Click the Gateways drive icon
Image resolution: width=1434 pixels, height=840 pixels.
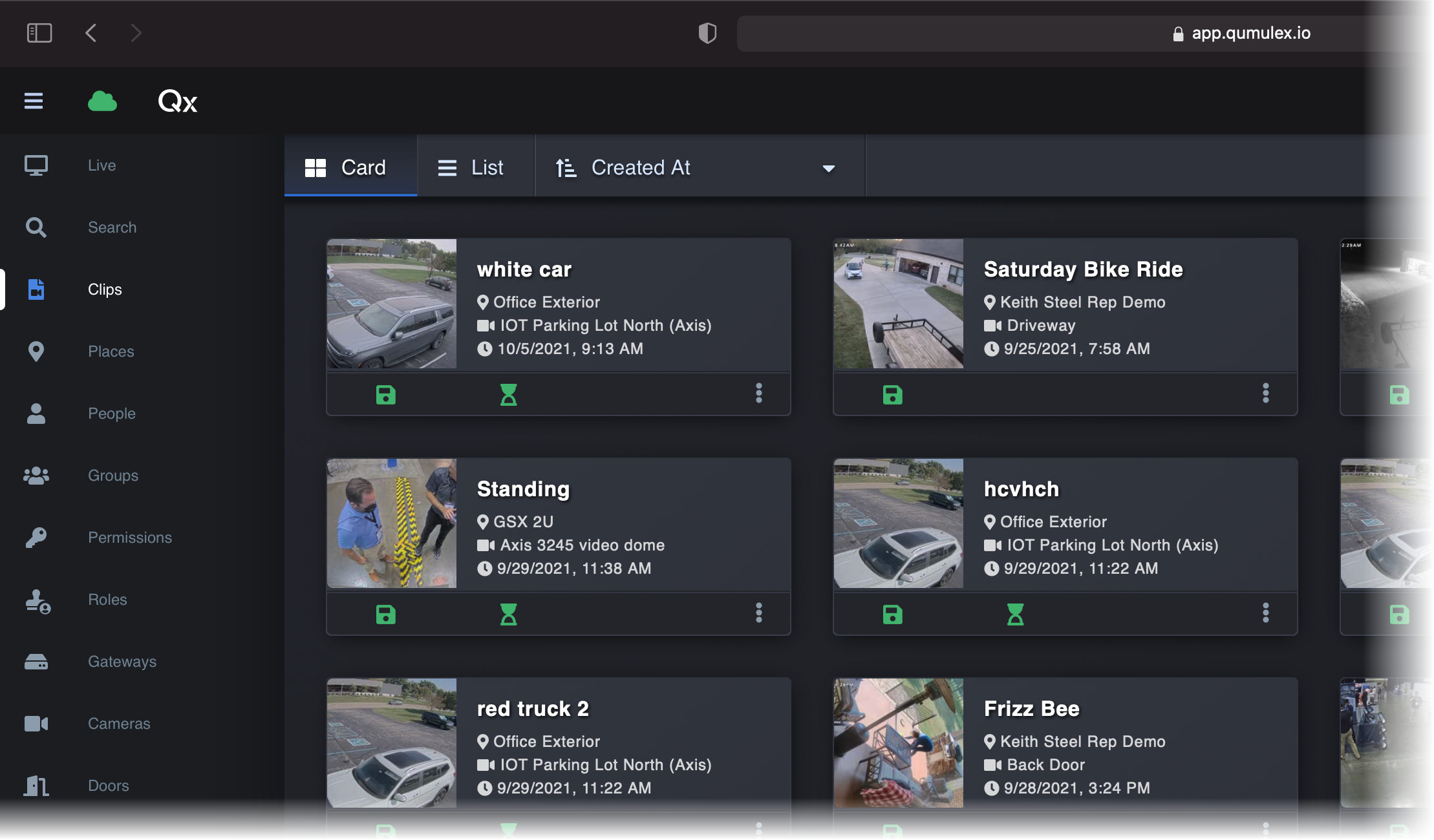pos(36,662)
